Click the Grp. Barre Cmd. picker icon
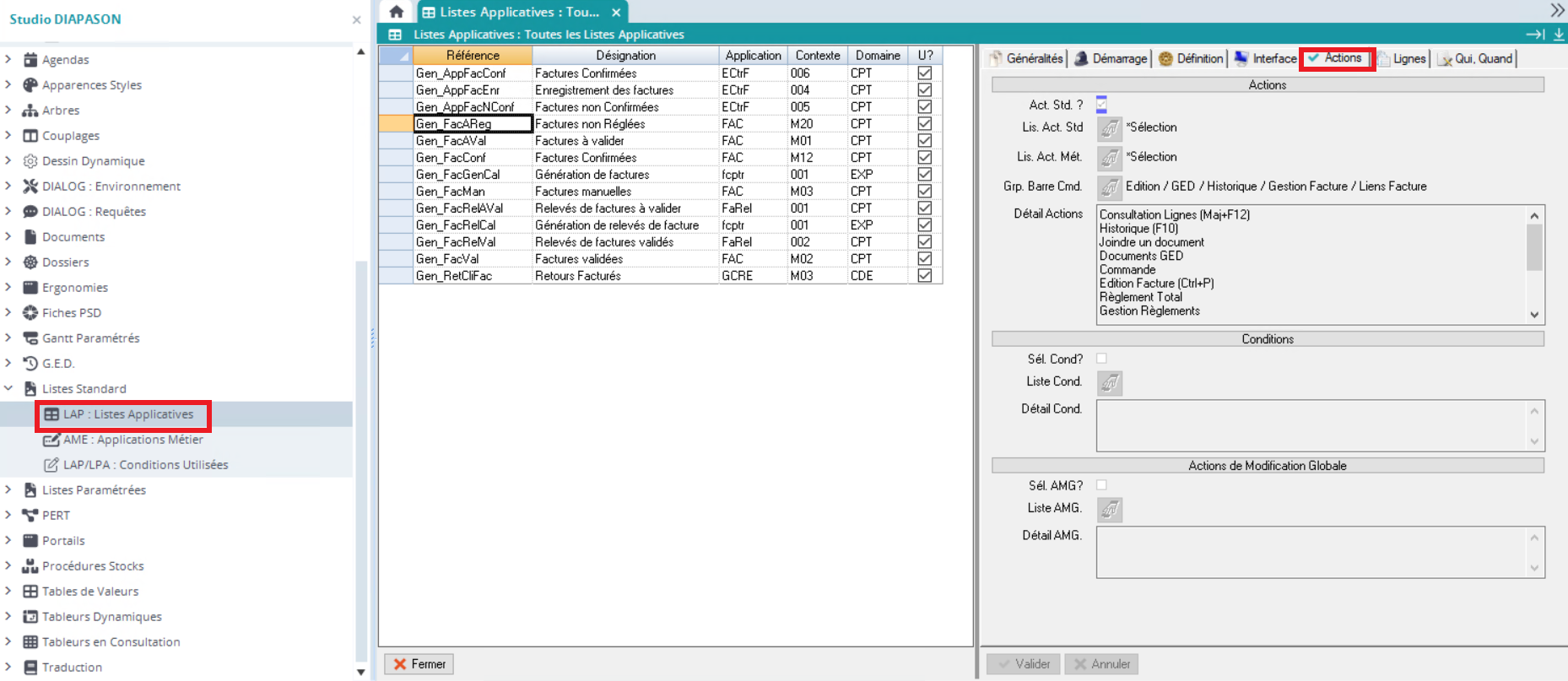 point(1109,187)
